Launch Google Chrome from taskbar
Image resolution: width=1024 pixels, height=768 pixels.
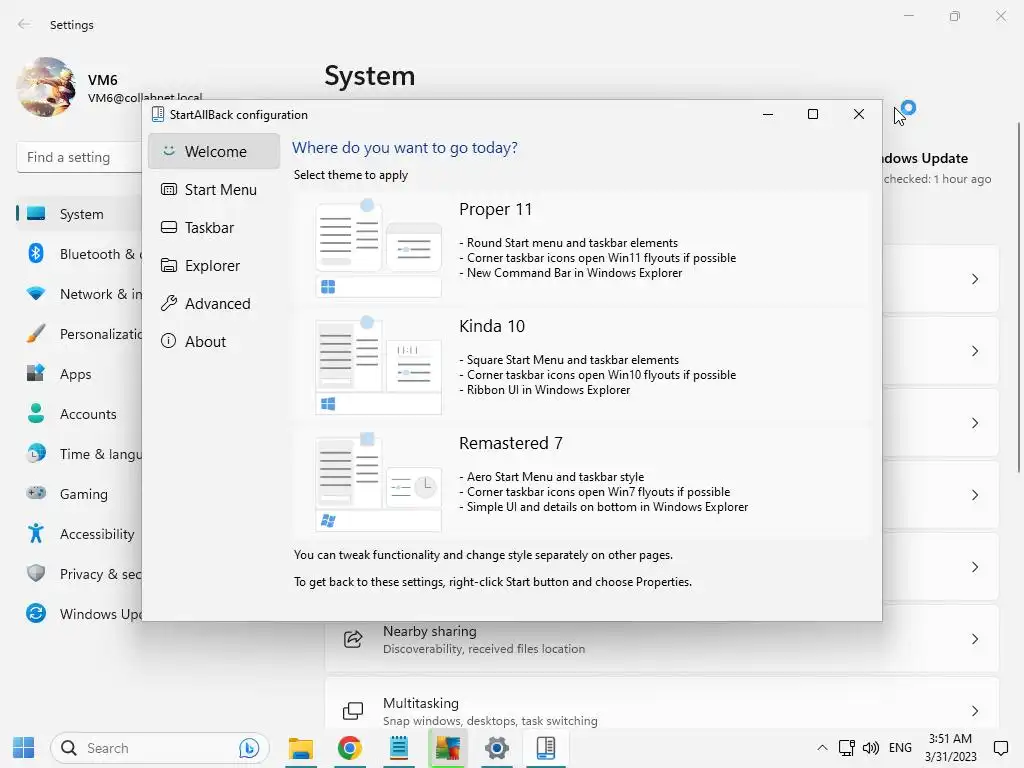(x=349, y=748)
